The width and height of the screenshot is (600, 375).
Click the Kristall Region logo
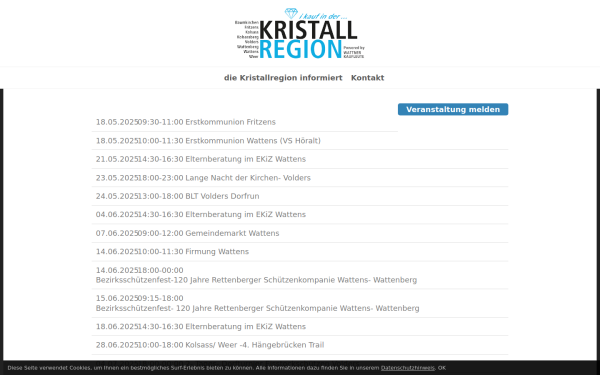click(x=300, y=34)
